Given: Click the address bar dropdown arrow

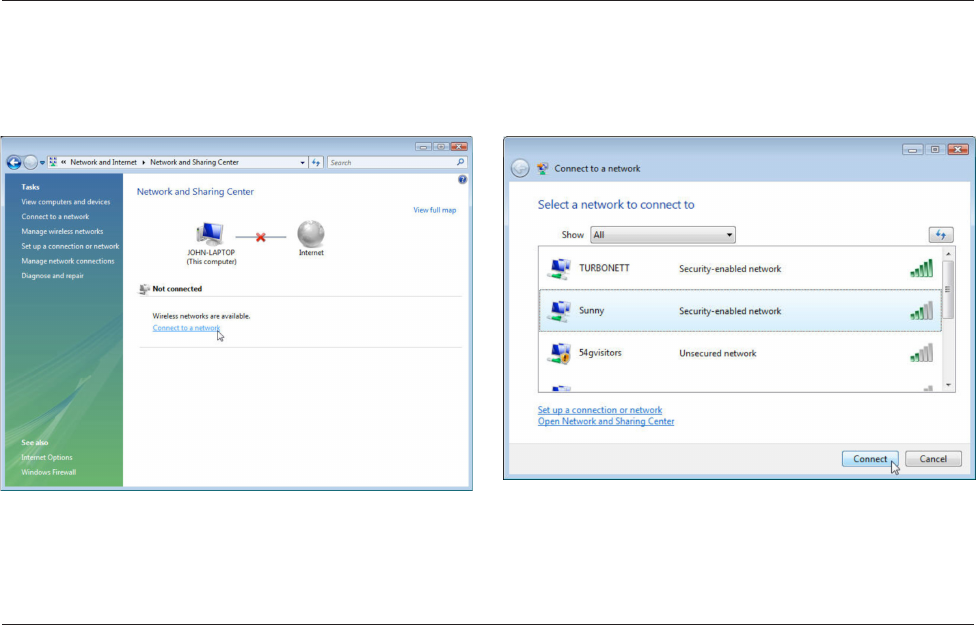Looking at the screenshot, I should (x=303, y=162).
